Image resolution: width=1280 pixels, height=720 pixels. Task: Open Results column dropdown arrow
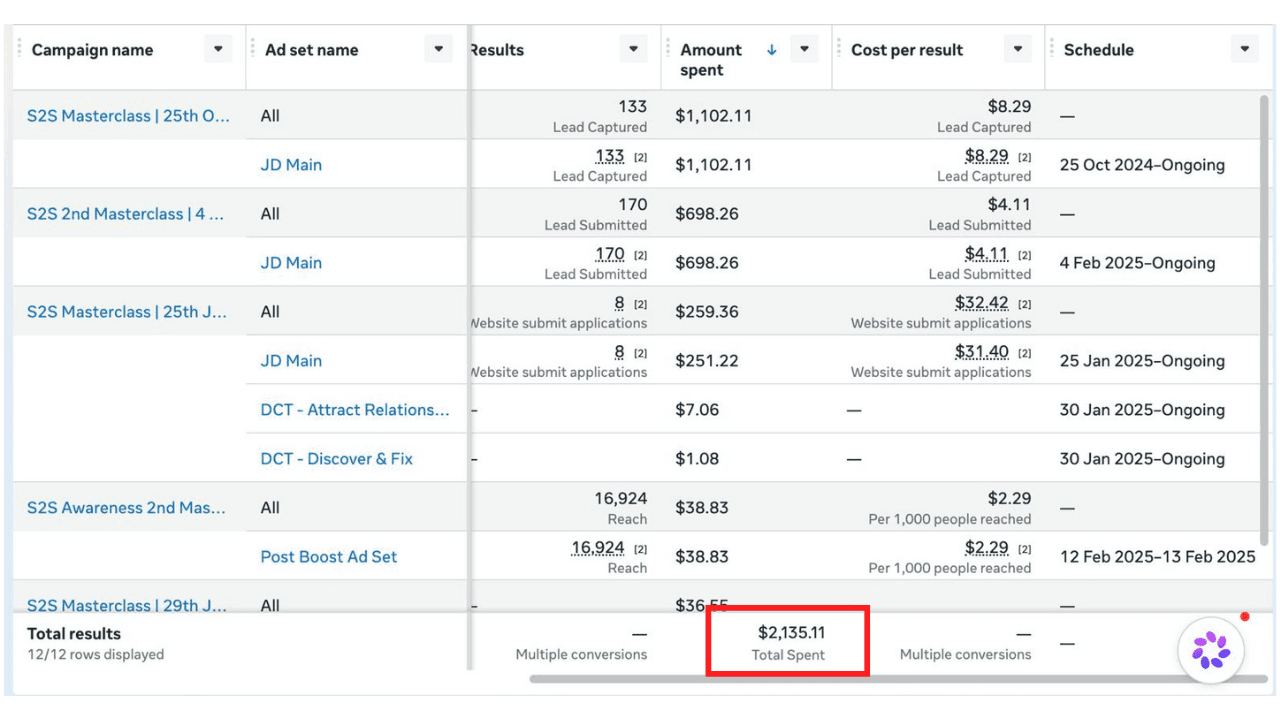point(633,49)
